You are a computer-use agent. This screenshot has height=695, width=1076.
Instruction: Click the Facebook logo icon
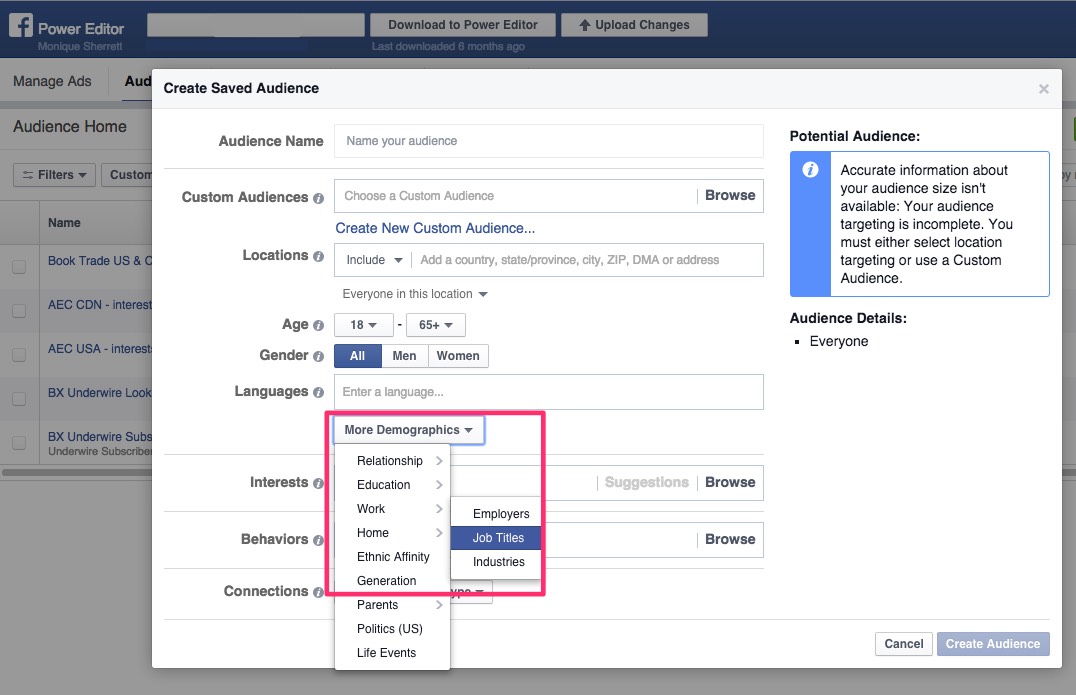pos(20,25)
